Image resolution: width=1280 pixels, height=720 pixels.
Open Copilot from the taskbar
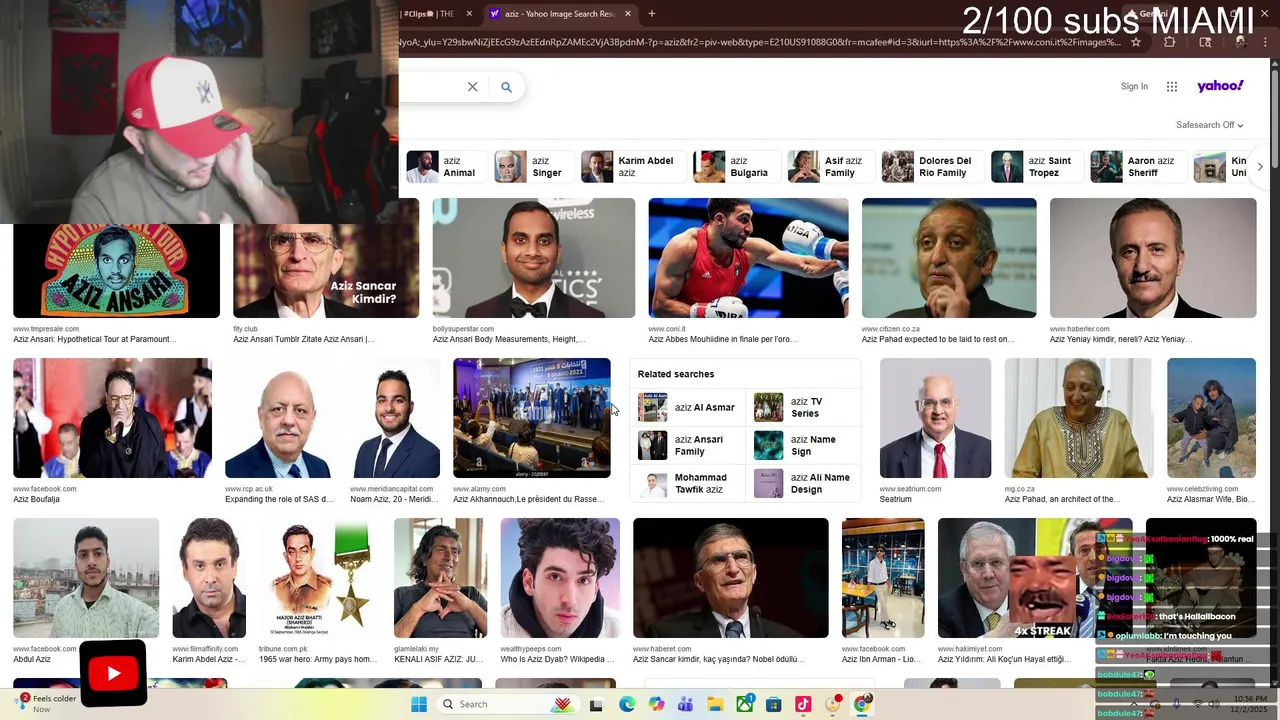click(x=656, y=705)
